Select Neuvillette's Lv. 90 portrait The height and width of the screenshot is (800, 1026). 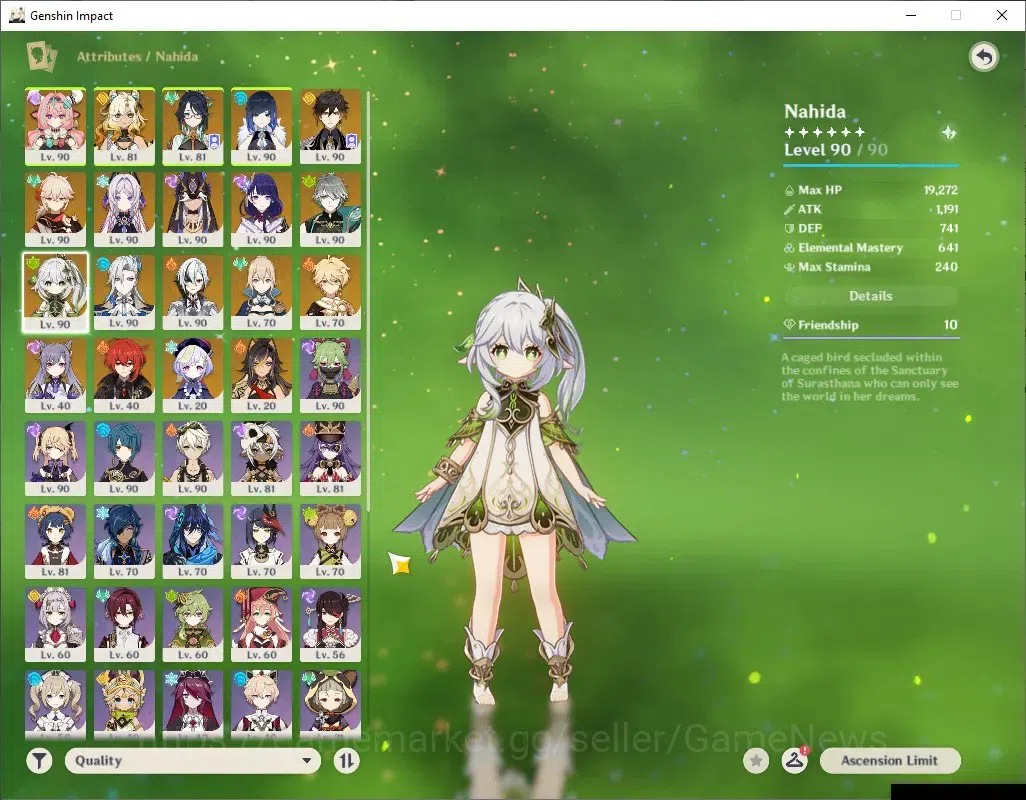(124, 292)
